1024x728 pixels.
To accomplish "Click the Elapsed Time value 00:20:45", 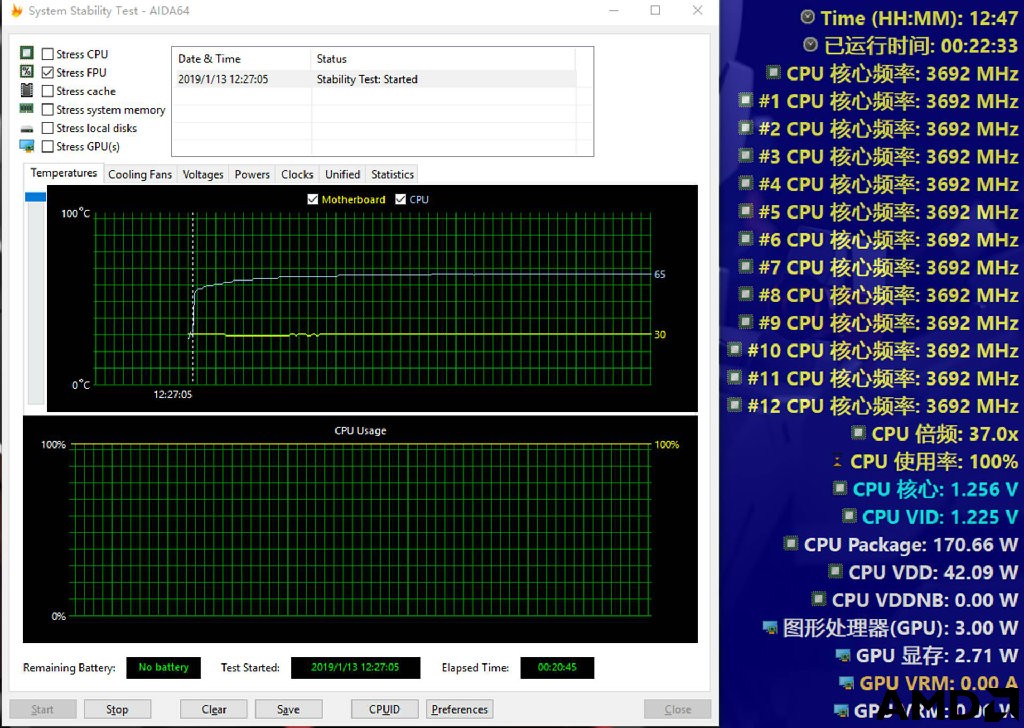I will [x=557, y=667].
